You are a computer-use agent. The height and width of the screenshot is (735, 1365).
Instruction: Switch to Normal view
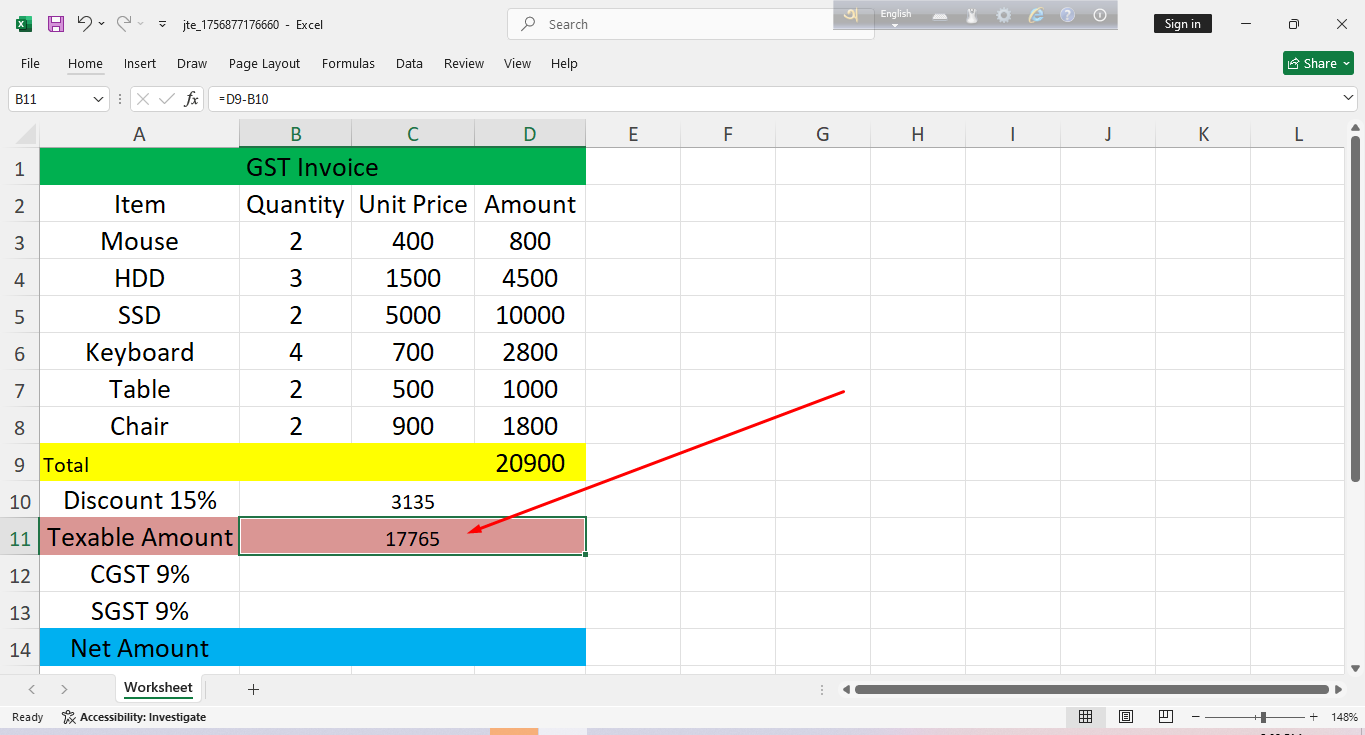tap(1085, 717)
